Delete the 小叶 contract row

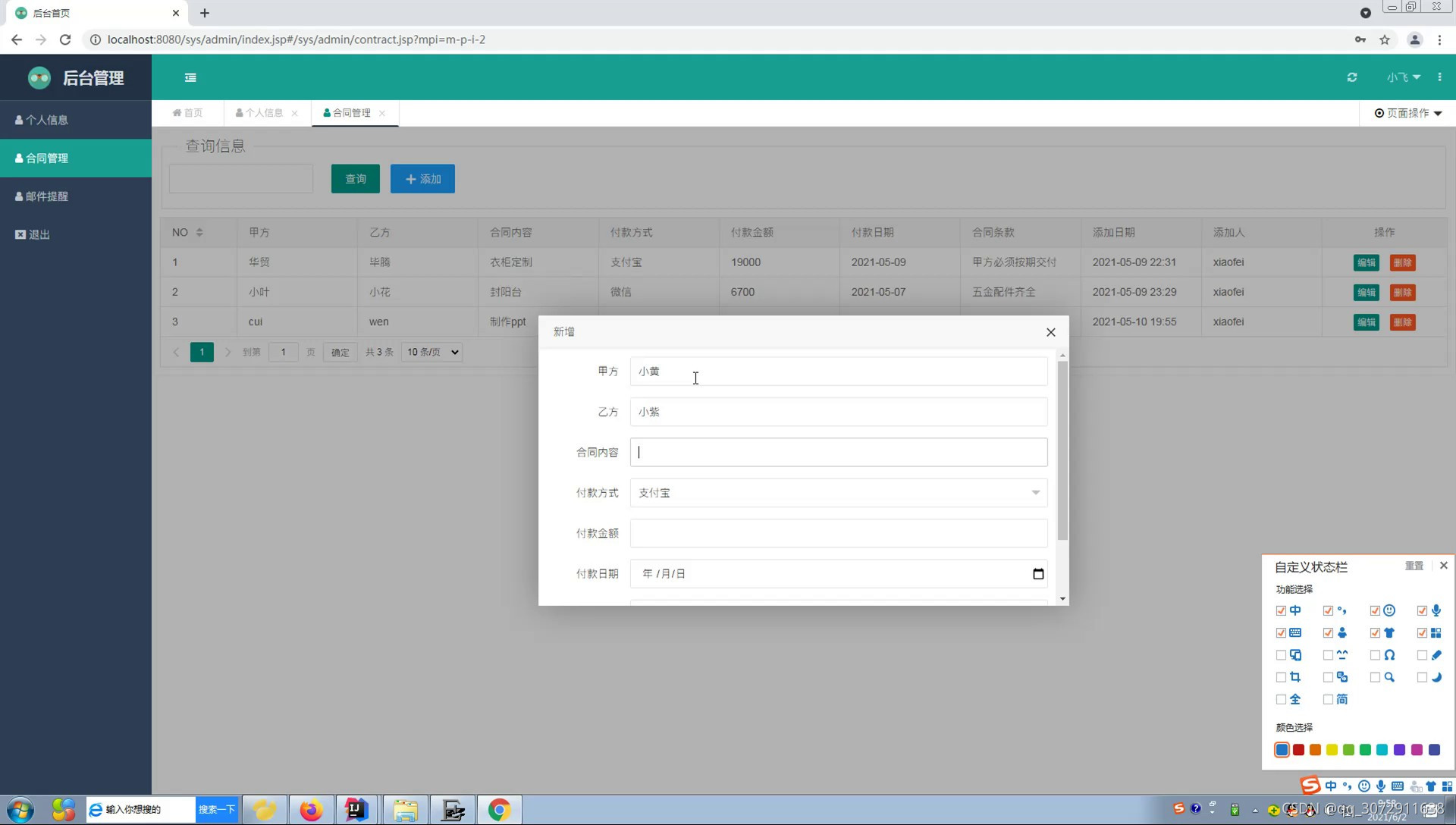1403,292
